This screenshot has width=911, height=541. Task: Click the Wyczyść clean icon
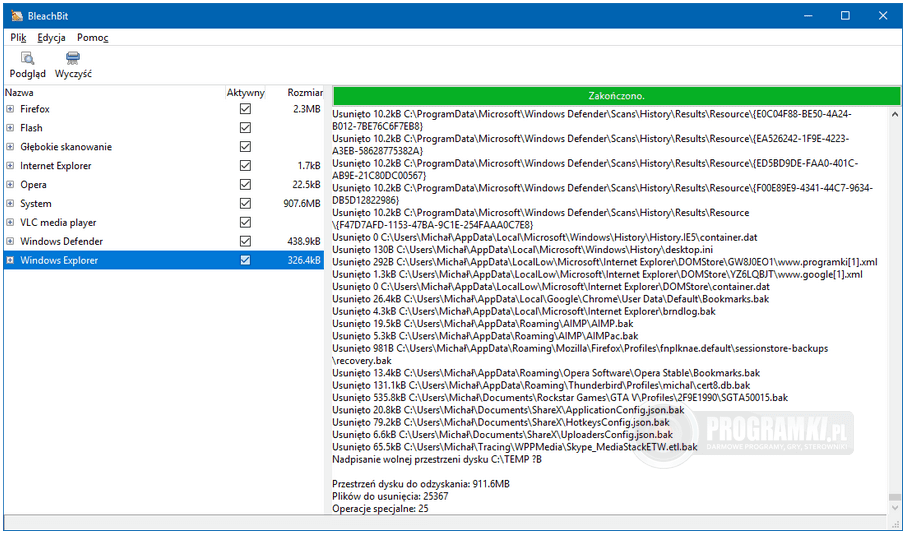[x=73, y=58]
